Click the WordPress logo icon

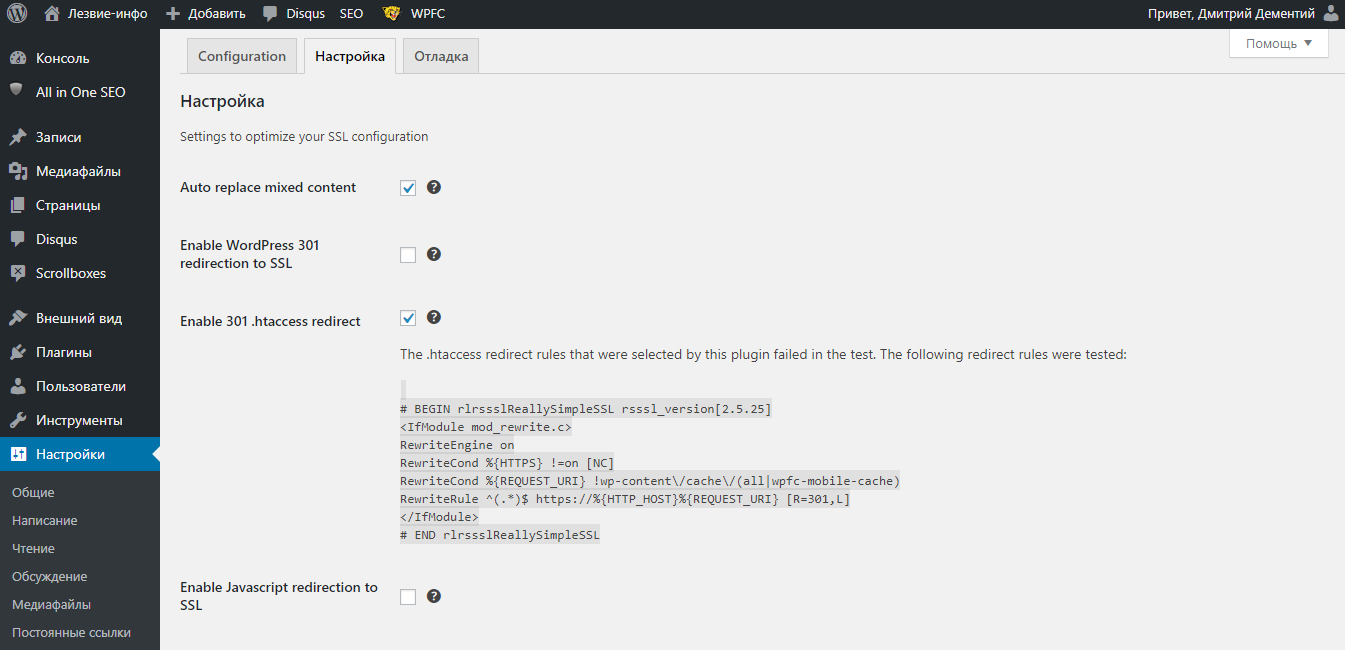(x=17, y=14)
